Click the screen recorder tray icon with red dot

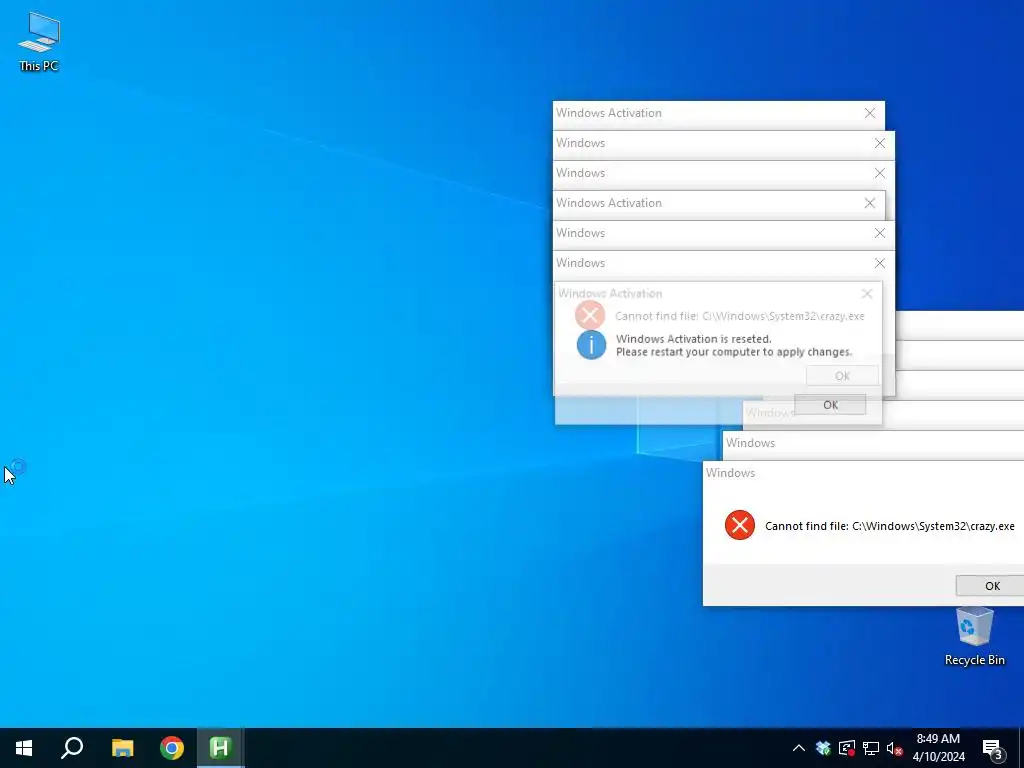coord(847,748)
